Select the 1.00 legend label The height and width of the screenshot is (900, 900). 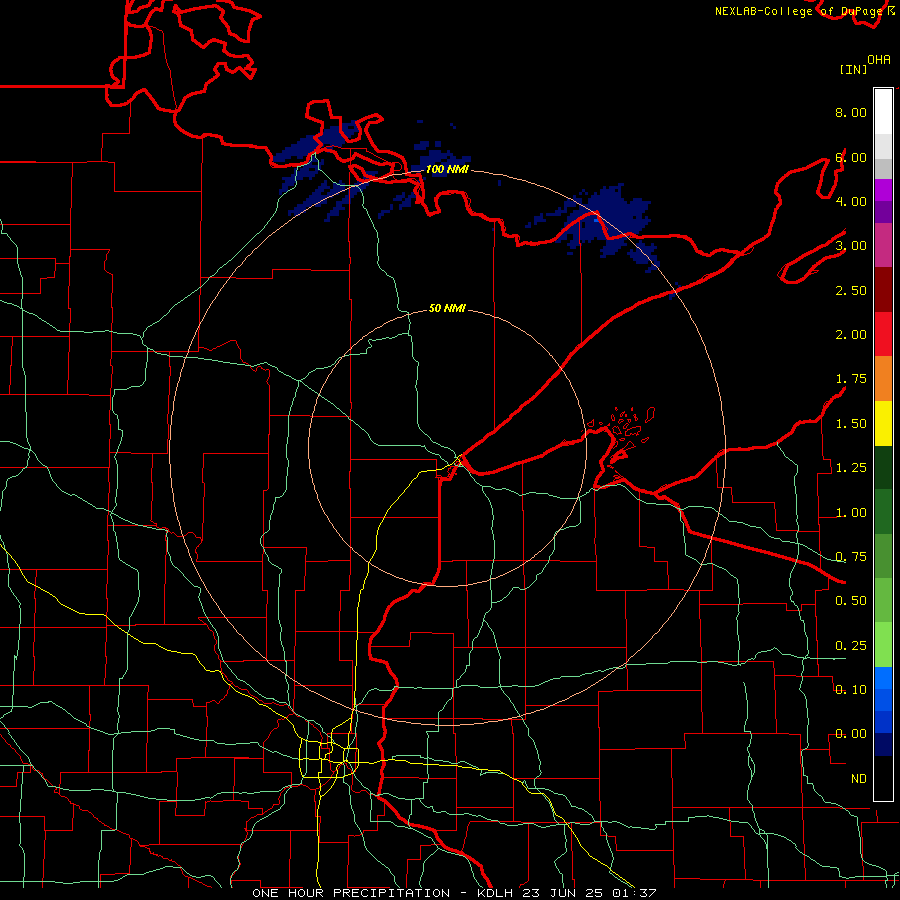point(851,513)
